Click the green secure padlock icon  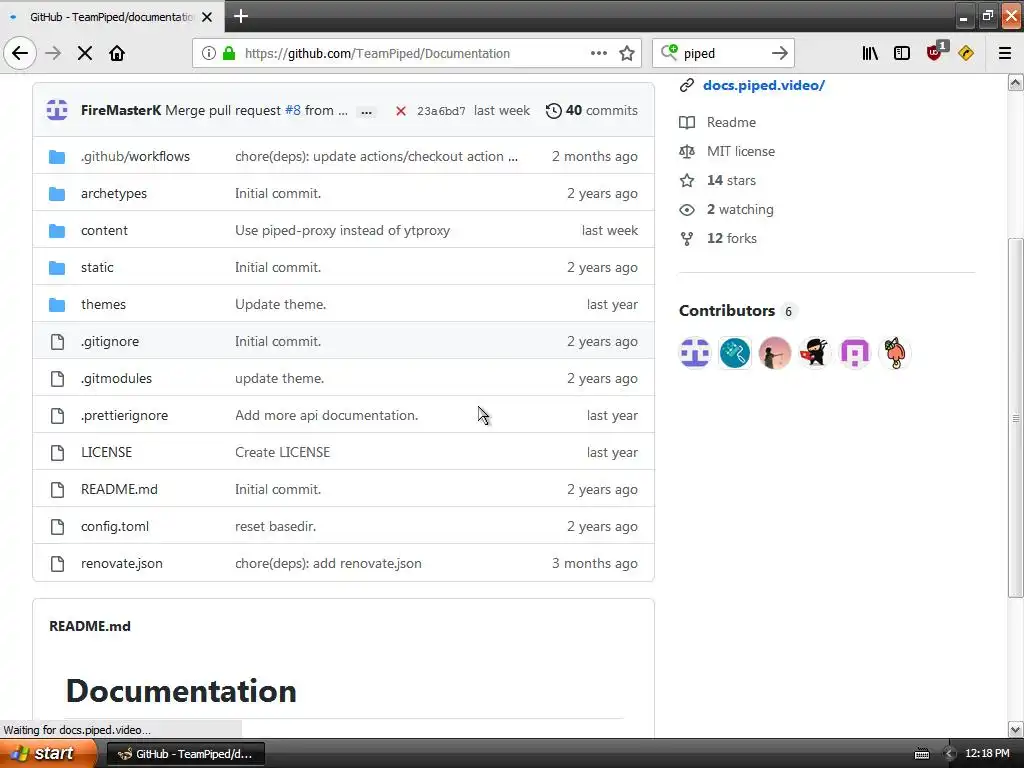click(229, 53)
